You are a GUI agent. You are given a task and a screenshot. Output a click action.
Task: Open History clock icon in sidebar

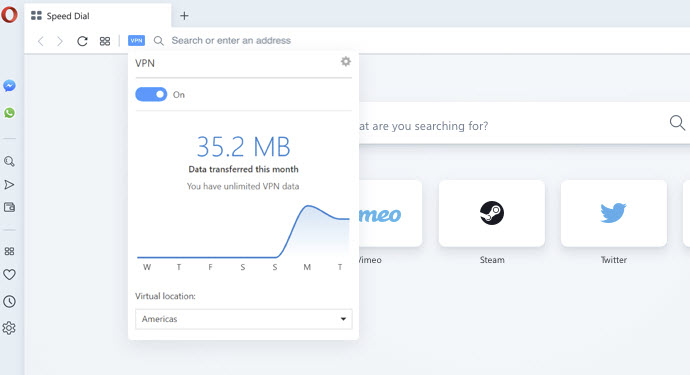(x=9, y=301)
